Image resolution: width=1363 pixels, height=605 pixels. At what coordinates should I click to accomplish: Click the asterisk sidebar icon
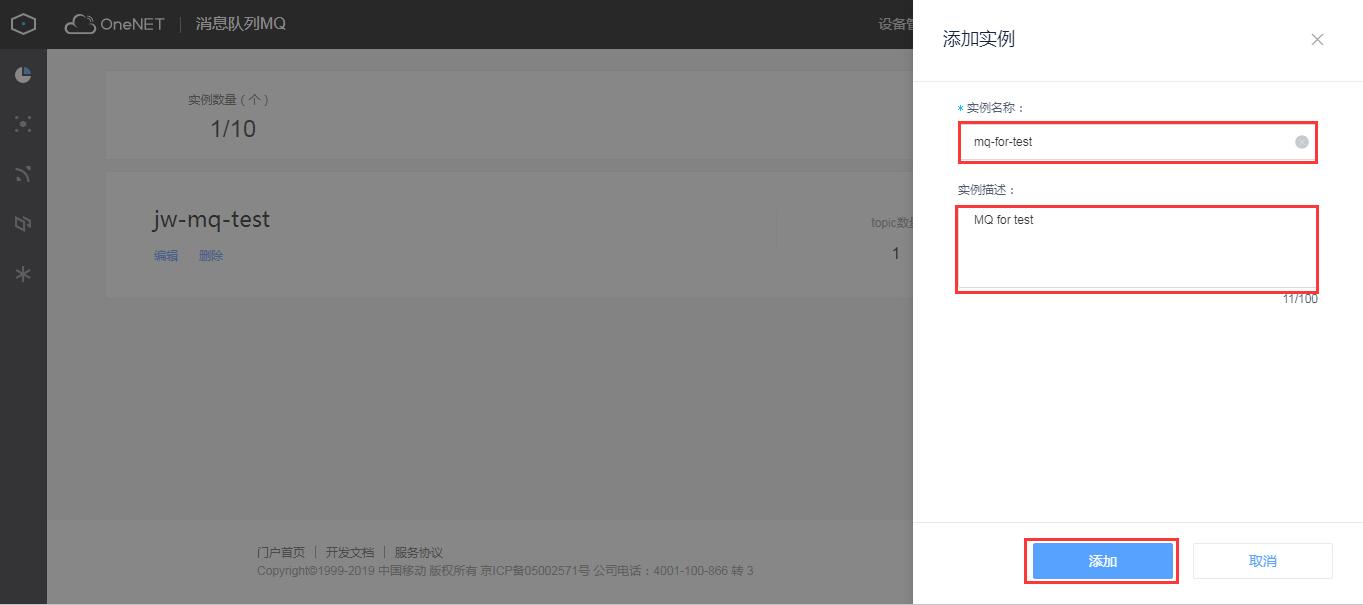point(23,273)
